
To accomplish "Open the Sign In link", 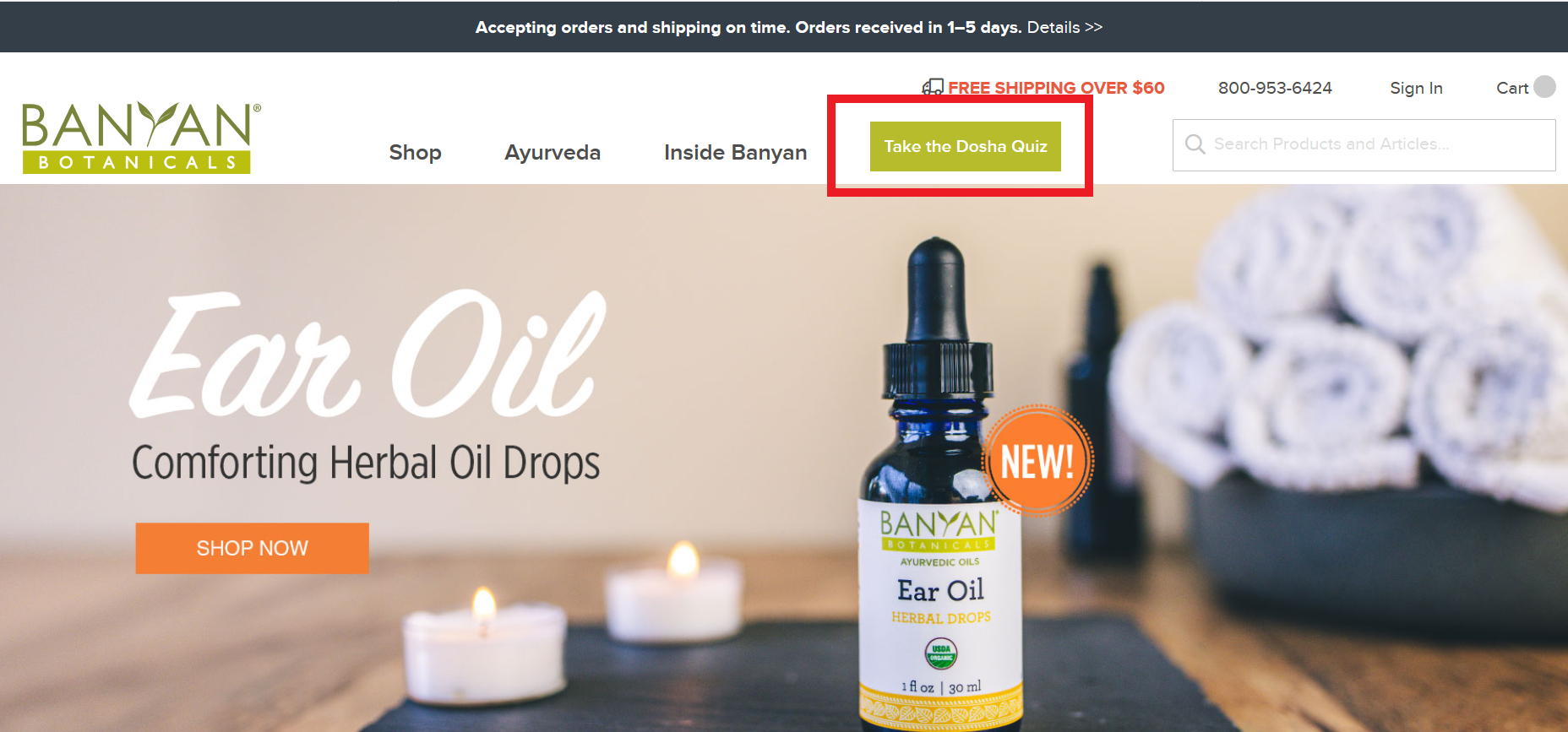I will [x=1416, y=88].
